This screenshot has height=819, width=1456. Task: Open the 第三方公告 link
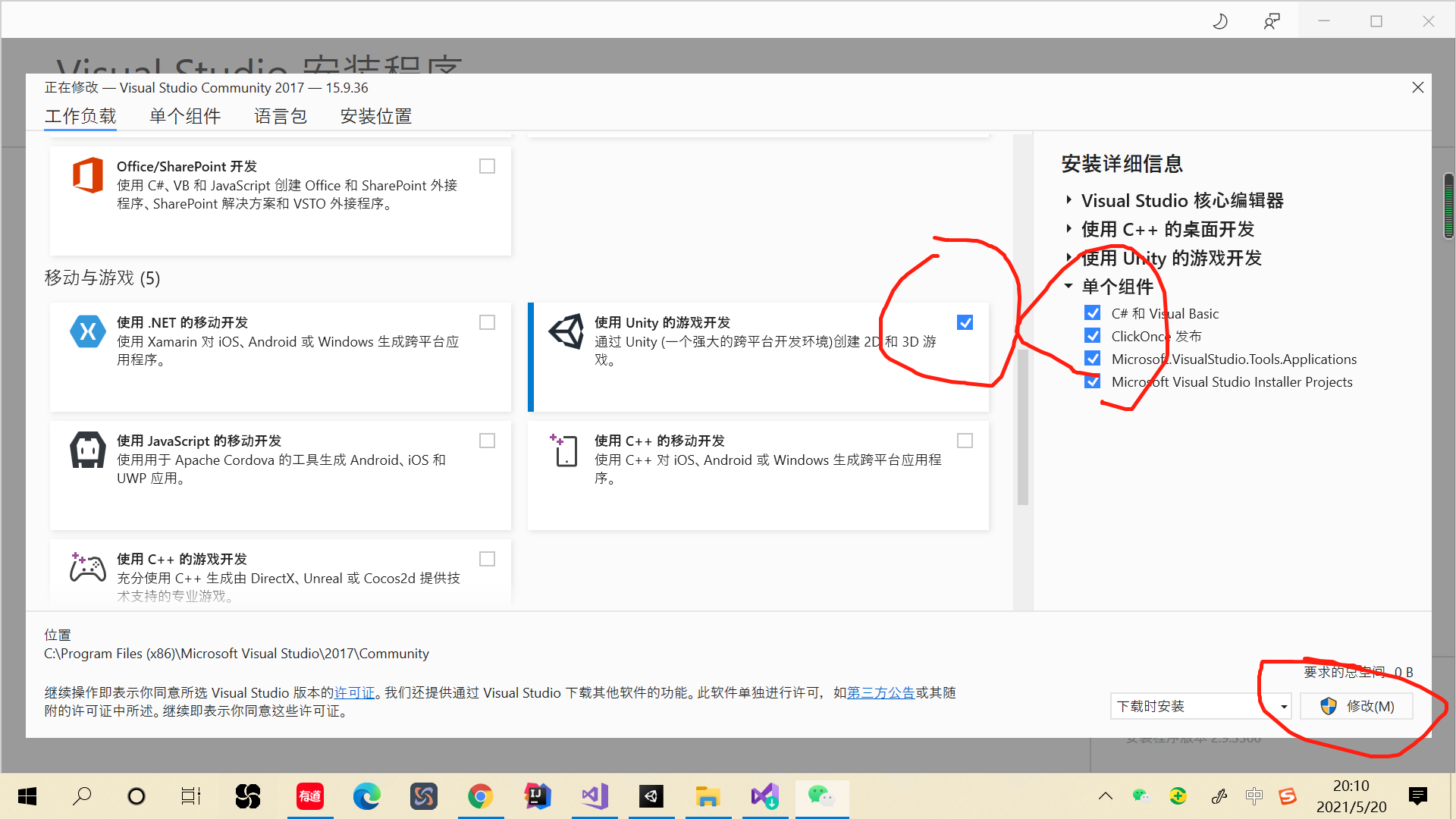coord(880,692)
